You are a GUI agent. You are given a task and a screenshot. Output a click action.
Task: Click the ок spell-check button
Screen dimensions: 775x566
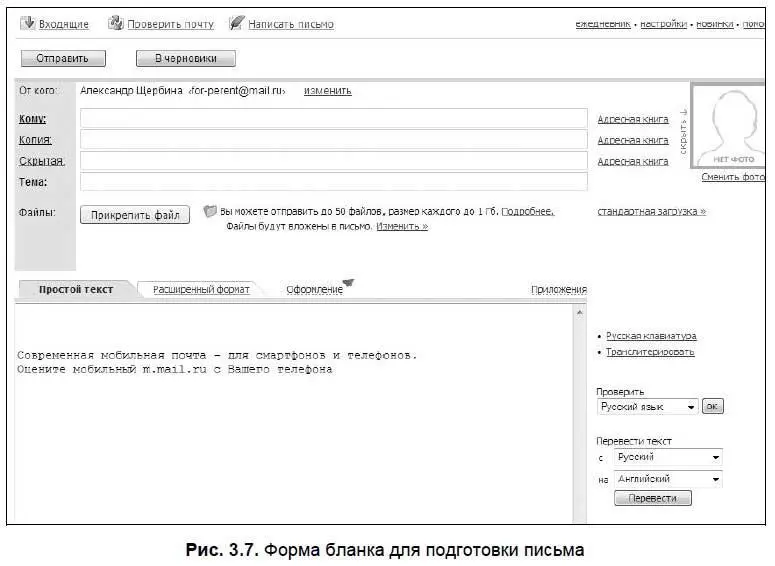(712, 406)
